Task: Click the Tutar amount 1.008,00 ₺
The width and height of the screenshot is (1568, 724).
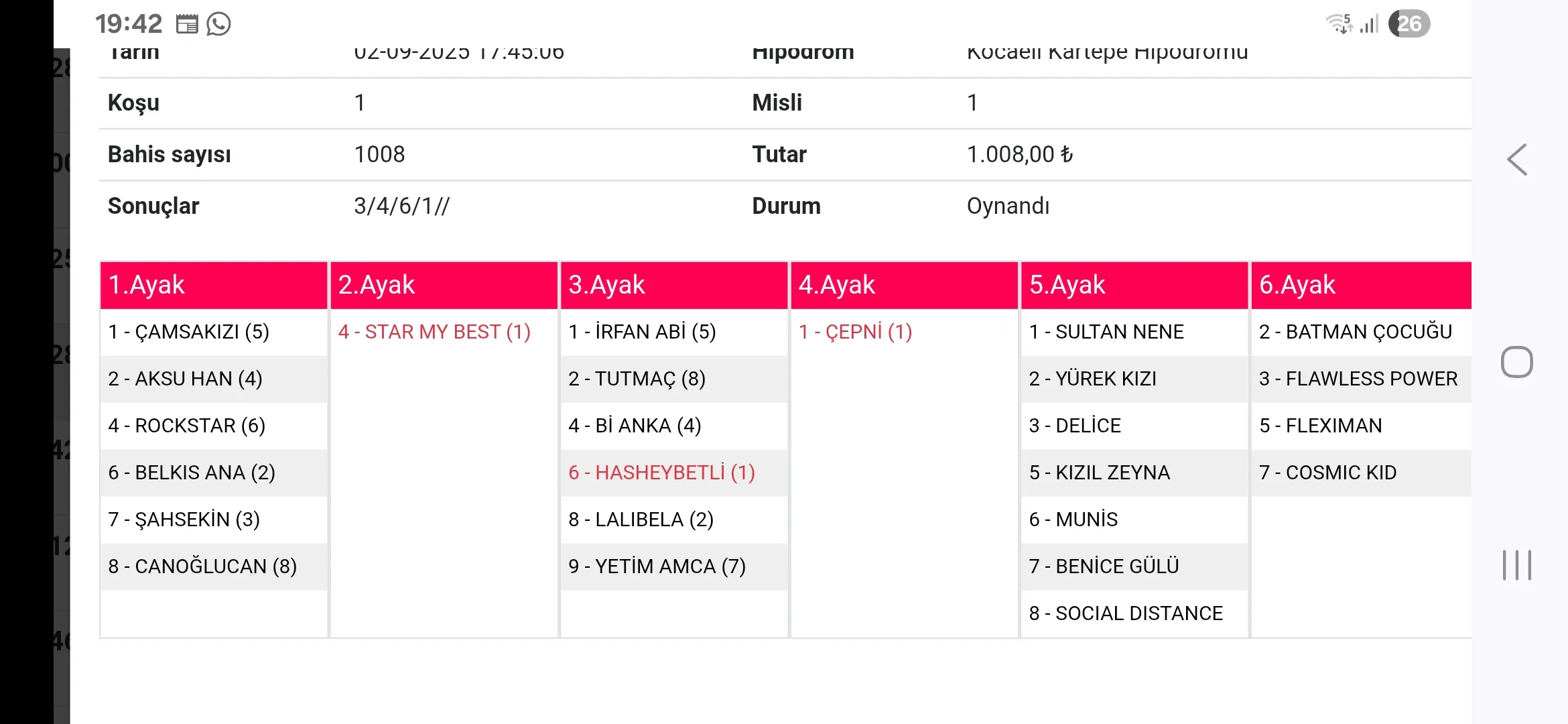Action: [x=1019, y=154]
